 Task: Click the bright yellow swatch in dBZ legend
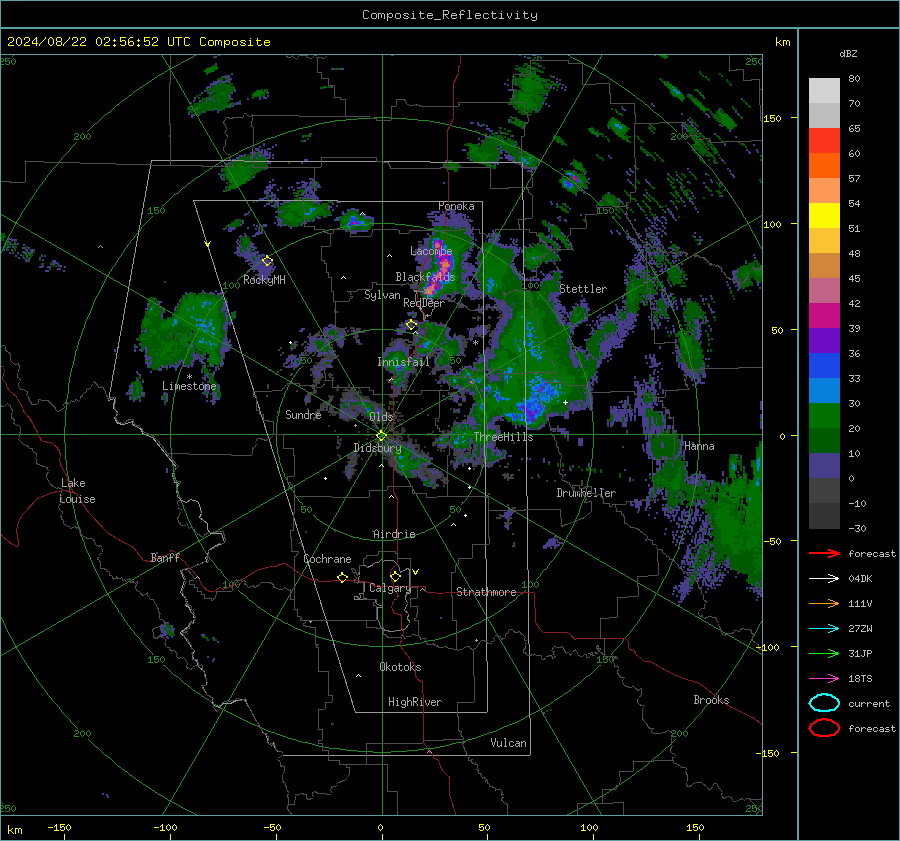(824, 215)
